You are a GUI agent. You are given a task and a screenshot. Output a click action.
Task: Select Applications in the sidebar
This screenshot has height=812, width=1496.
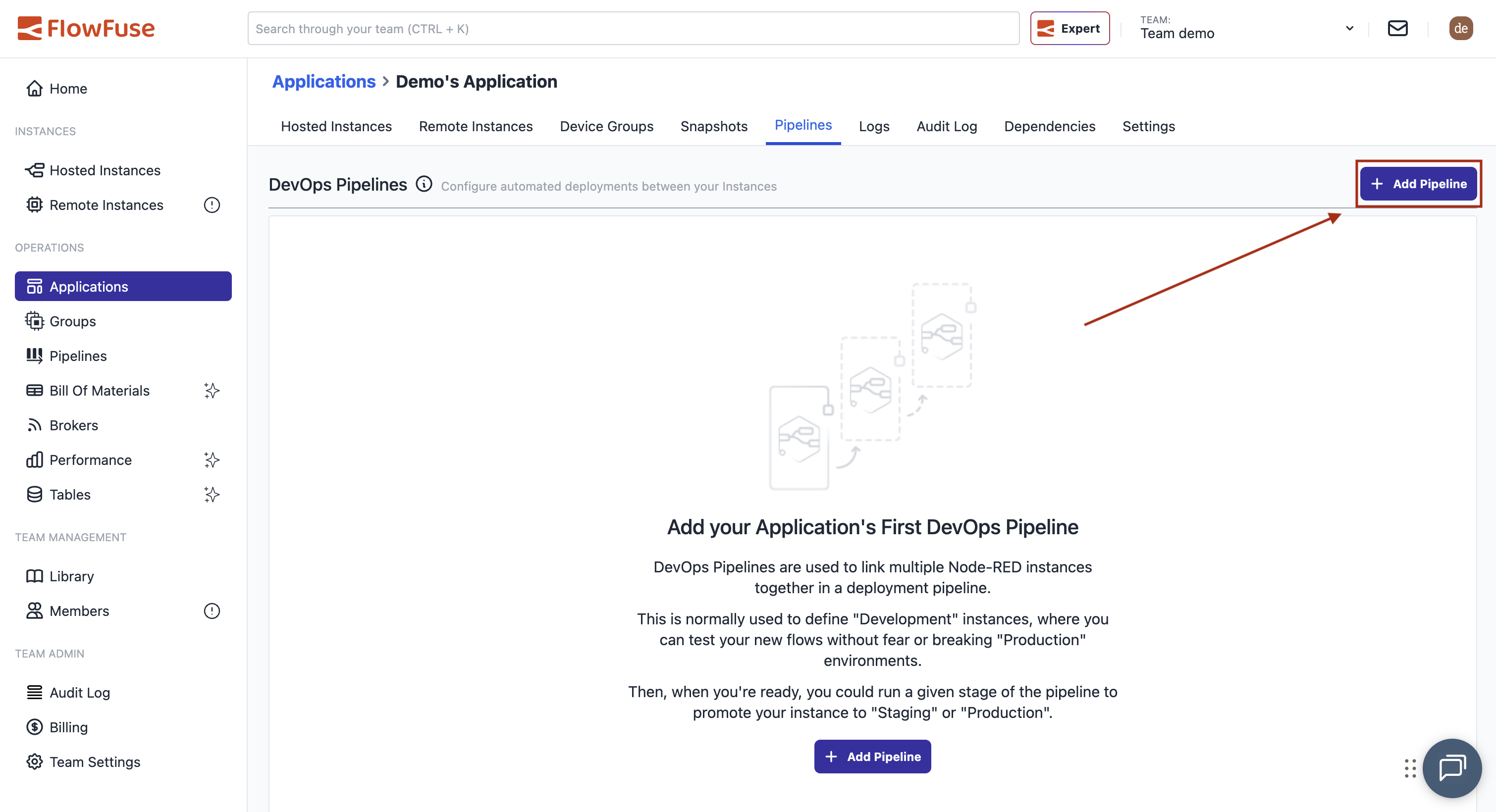click(x=123, y=286)
